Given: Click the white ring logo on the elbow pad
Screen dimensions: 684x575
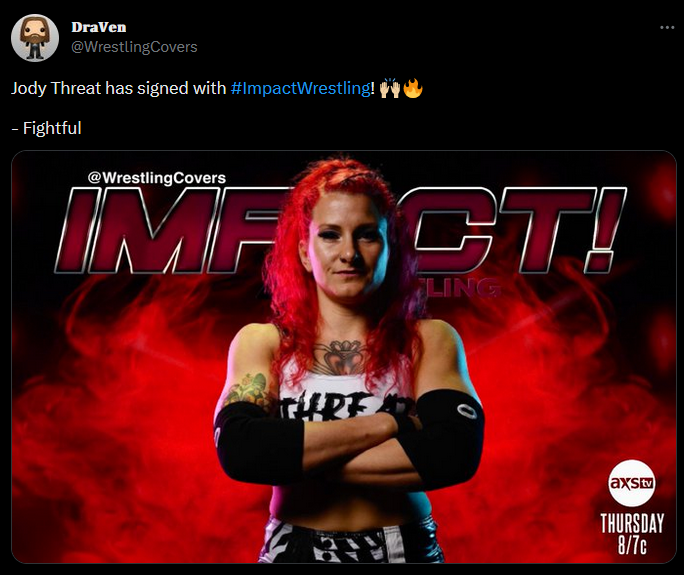Looking at the screenshot, I should (x=466, y=410).
